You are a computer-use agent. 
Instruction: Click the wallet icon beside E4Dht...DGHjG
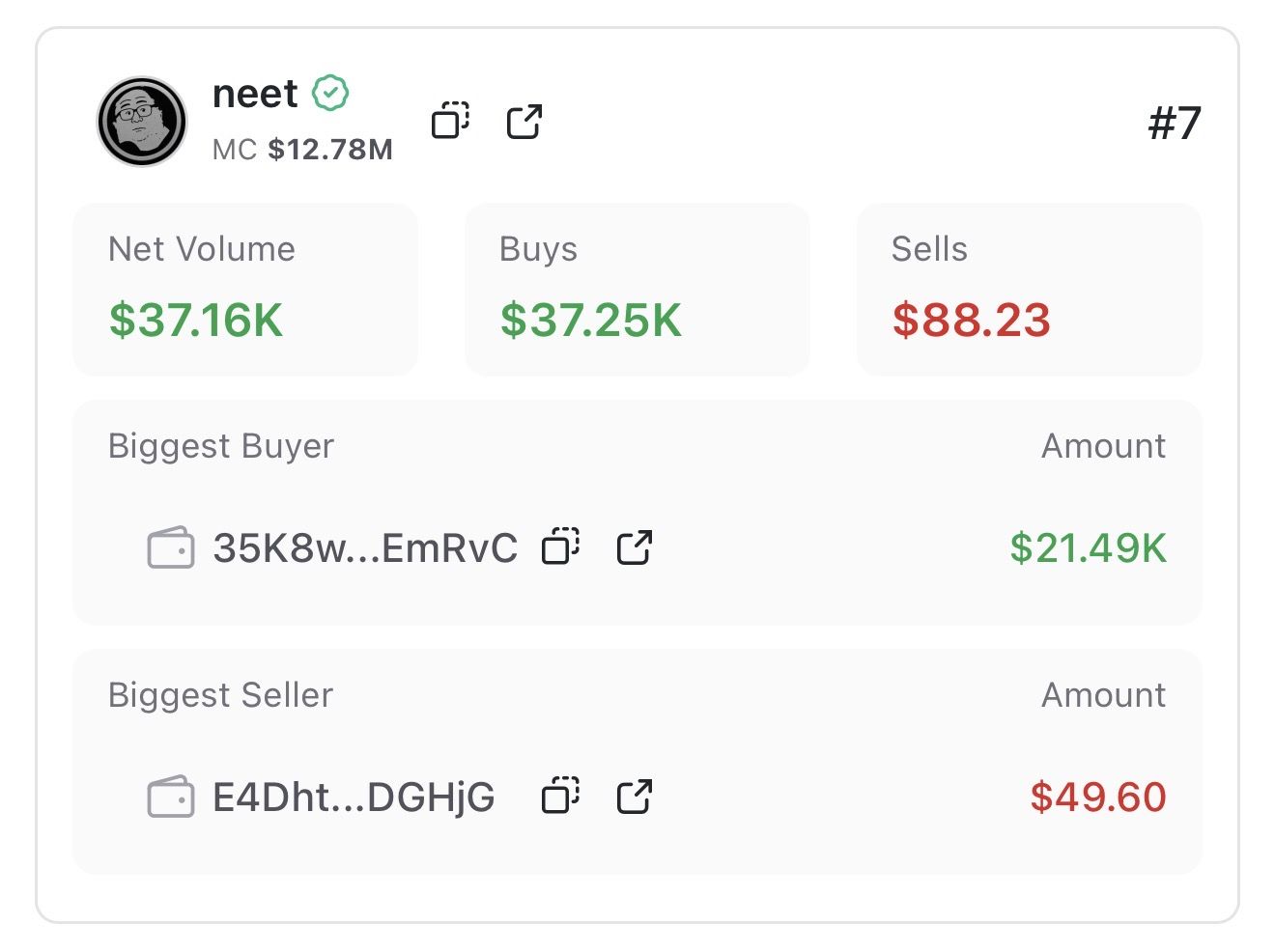point(170,797)
